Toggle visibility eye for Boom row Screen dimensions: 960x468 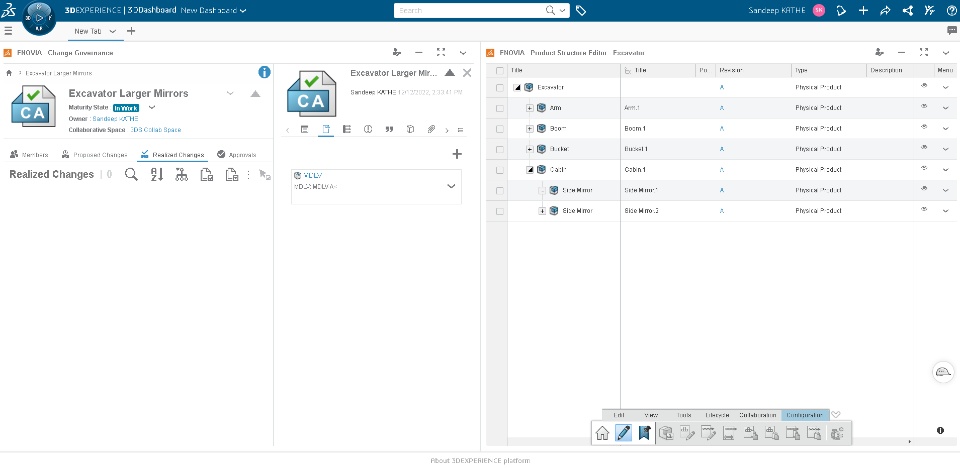tap(924, 127)
